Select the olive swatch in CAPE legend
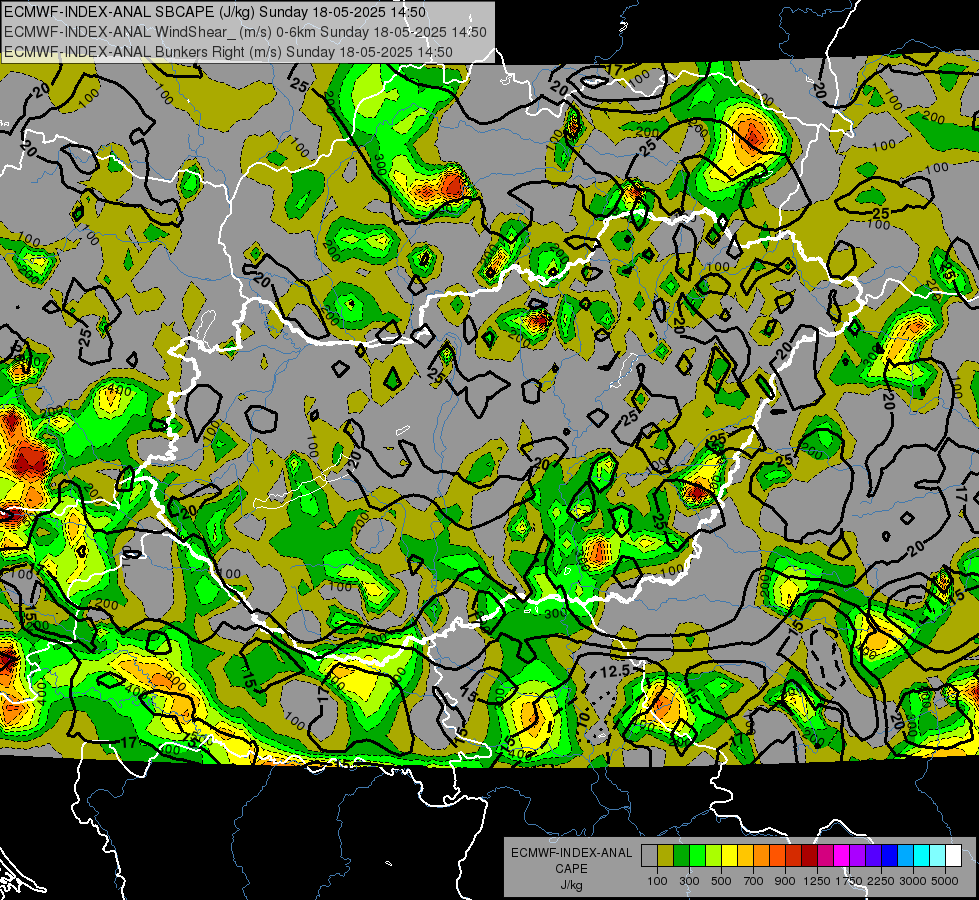The width and height of the screenshot is (979, 900). [665, 855]
